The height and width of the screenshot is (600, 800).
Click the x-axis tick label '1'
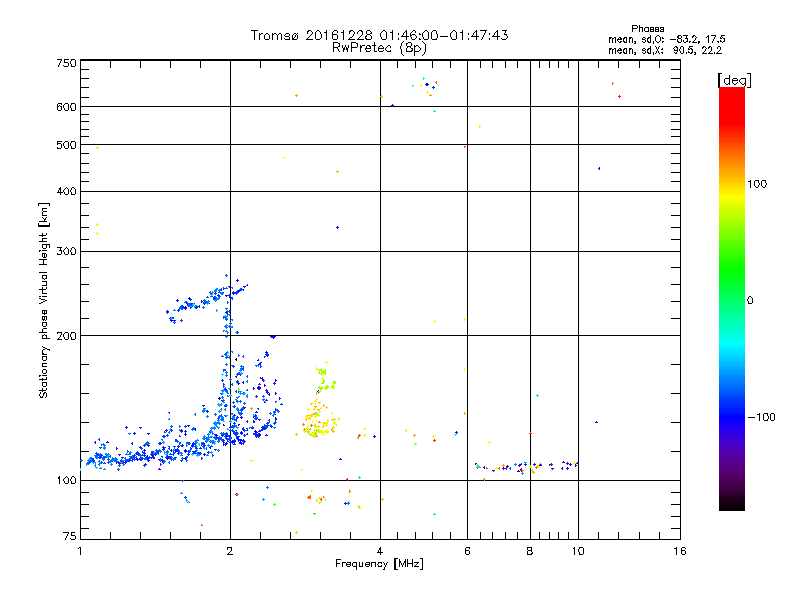pyautogui.click(x=80, y=551)
